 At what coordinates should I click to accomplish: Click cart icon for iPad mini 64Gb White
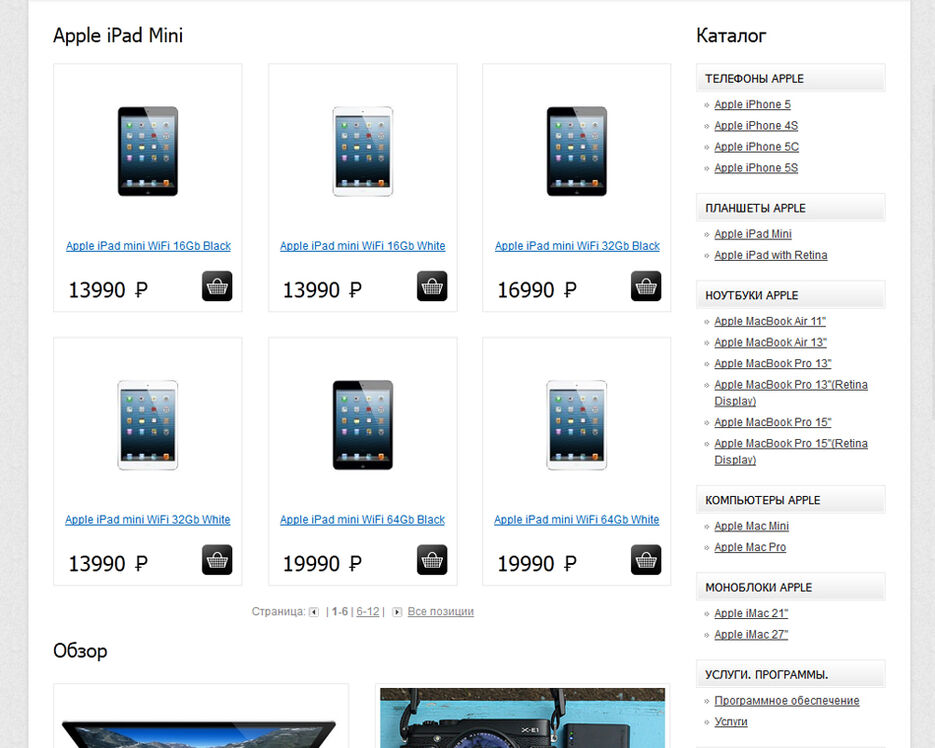click(x=646, y=560)
